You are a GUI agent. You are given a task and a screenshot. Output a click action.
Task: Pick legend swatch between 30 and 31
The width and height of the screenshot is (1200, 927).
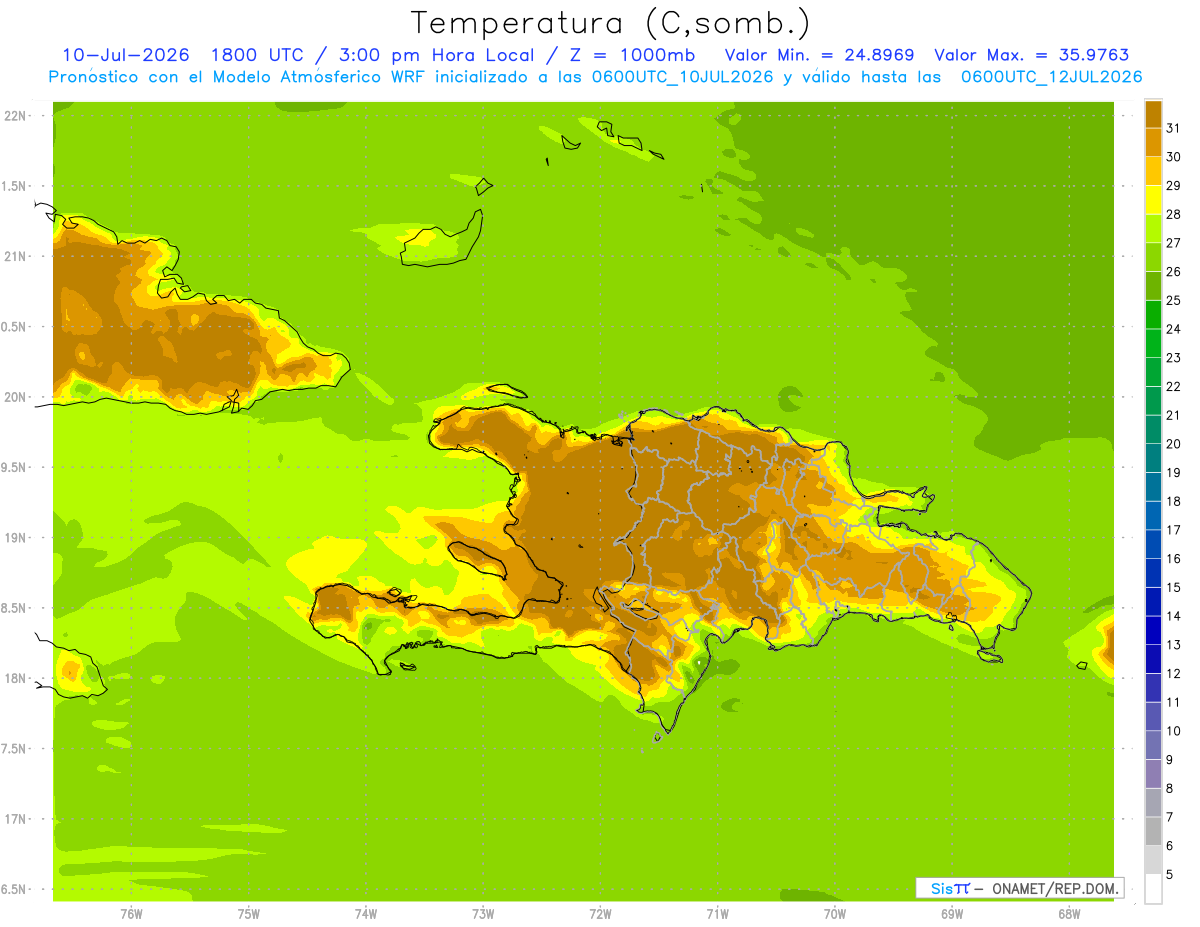pyautogui.click(x=1153, y=143)
